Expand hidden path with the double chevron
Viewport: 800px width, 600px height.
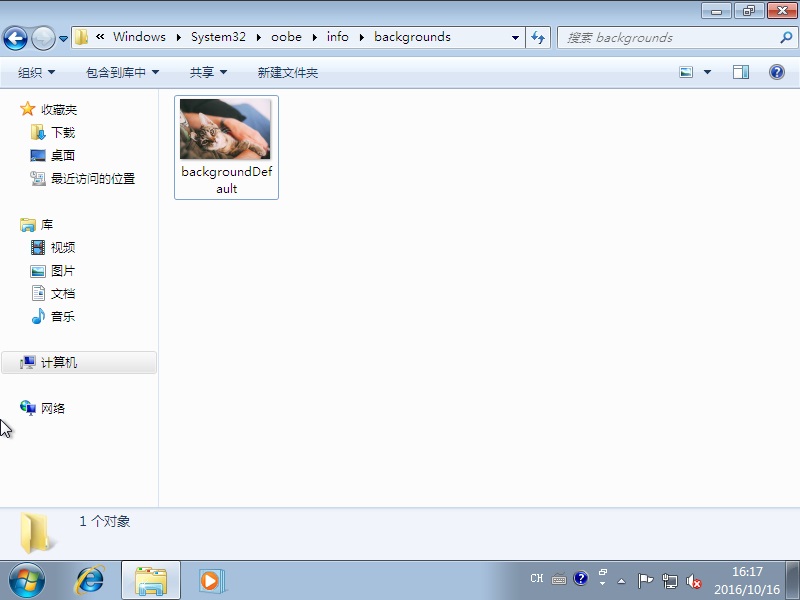100,37
